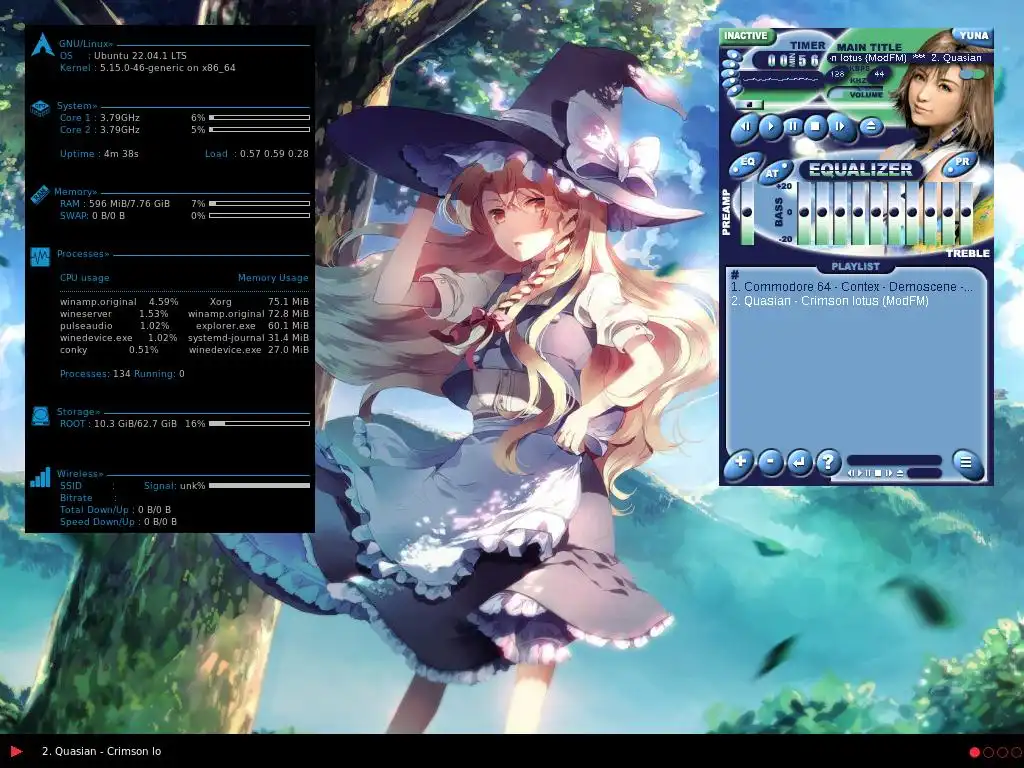Click the topmost clutterbar round button
Image resolution: width=1024 pixels, height=768 pixels.
733,55
